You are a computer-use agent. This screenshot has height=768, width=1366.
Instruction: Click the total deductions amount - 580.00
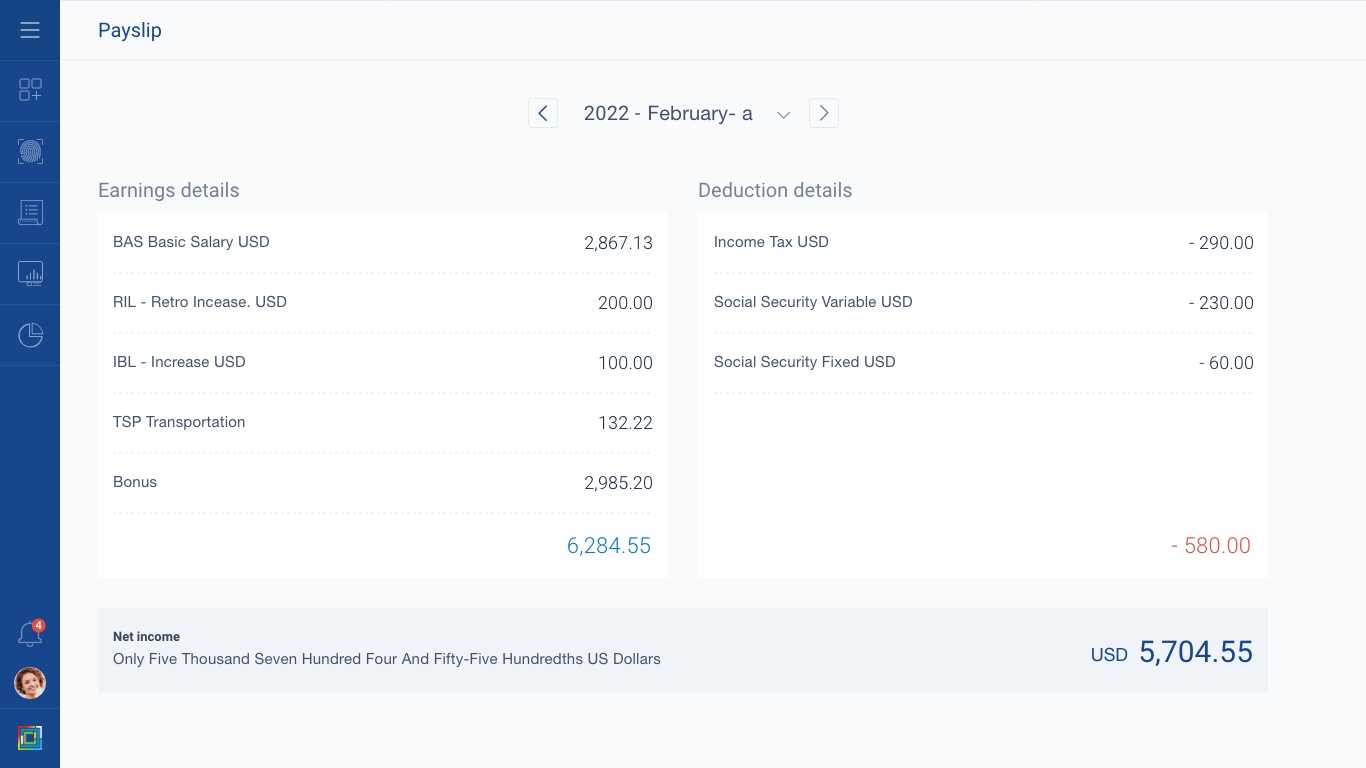click(x=1210, y=545)
